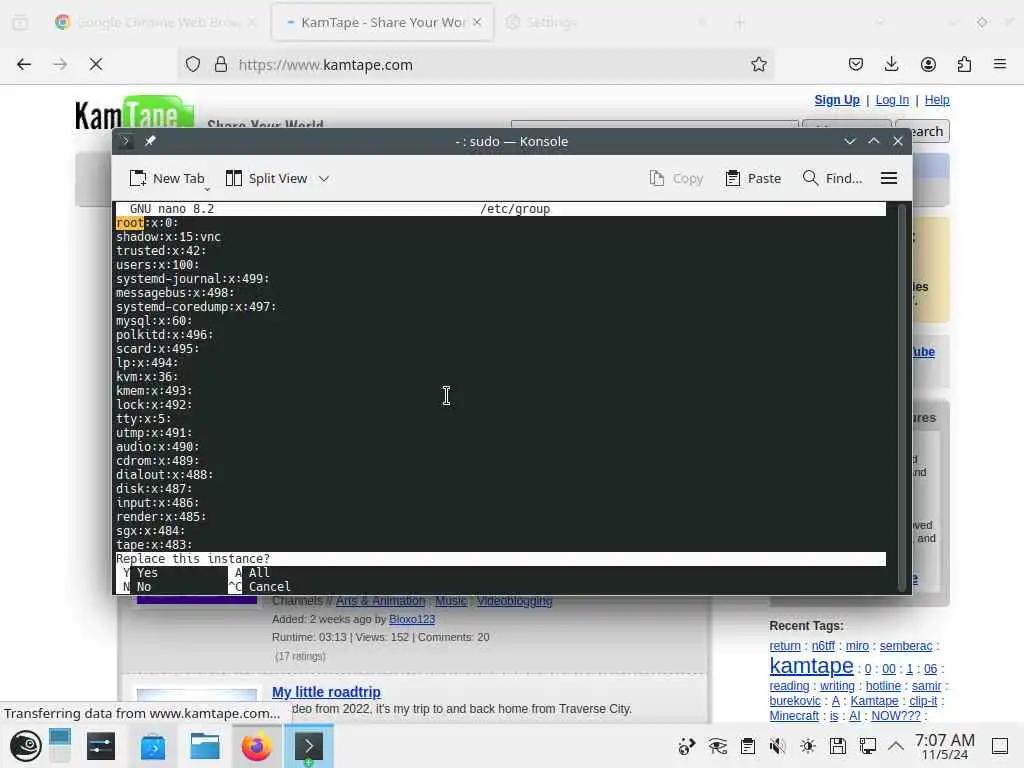Screen dimensions: 1024x768
Task: Click the Konsole taskbar icon
Action: pyautogui.click(x=308, y=746)
